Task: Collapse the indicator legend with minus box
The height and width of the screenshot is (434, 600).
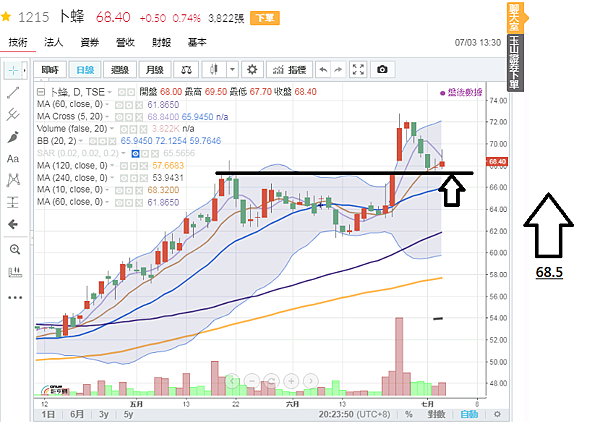Action: click(x=41, y=92)
